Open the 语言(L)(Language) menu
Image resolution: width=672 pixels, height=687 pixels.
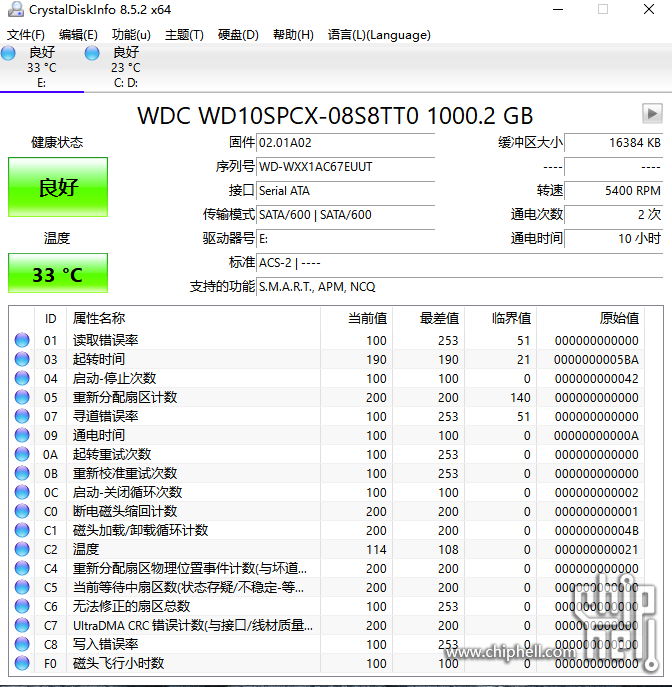tap(379, 35)
